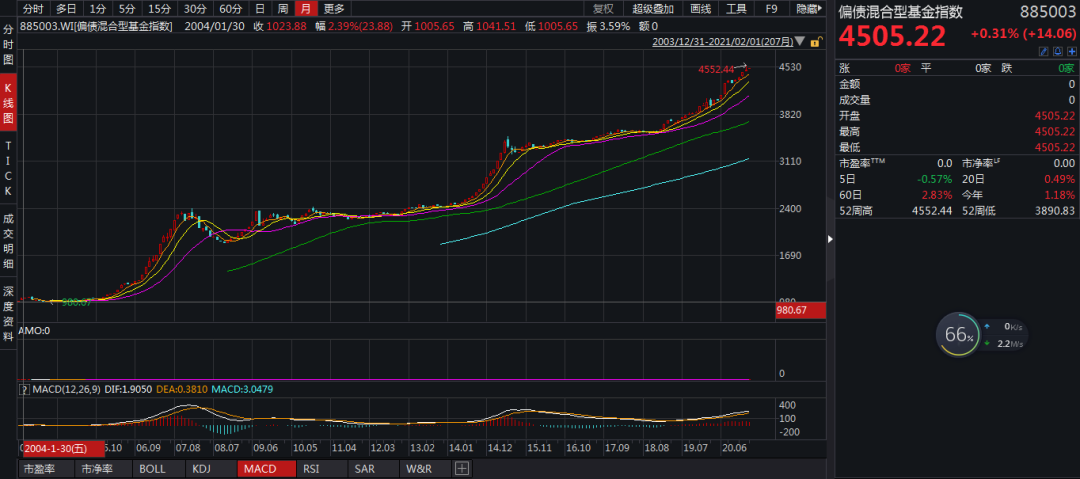Click the 66% circular speed widget
Screen dimensions: 1080x479
pos(956,335)
